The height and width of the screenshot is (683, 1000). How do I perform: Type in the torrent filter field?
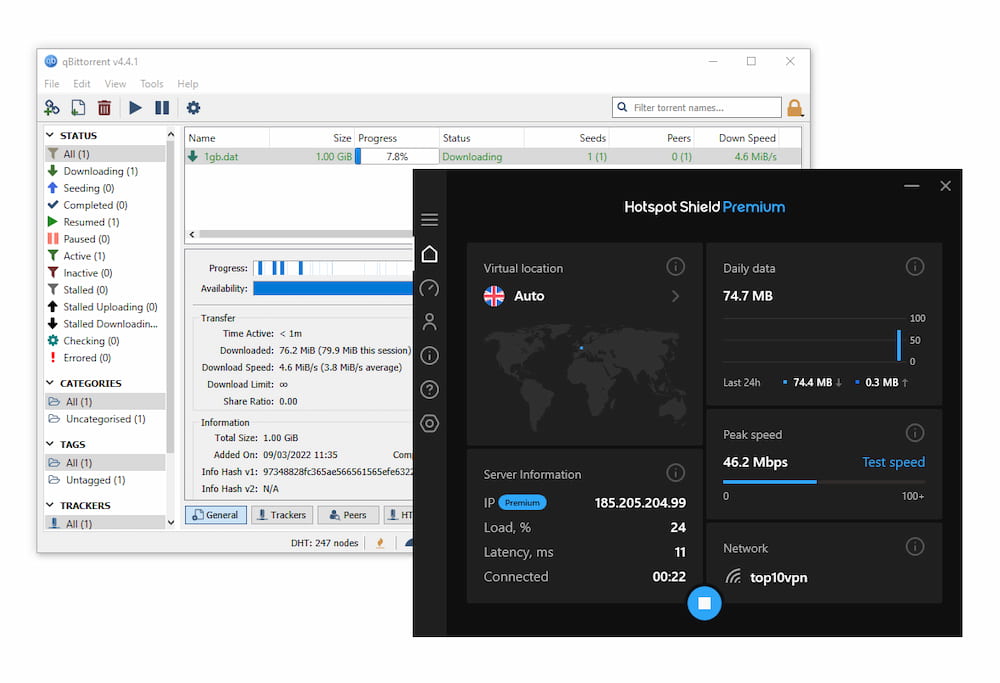tap(697, 107)
